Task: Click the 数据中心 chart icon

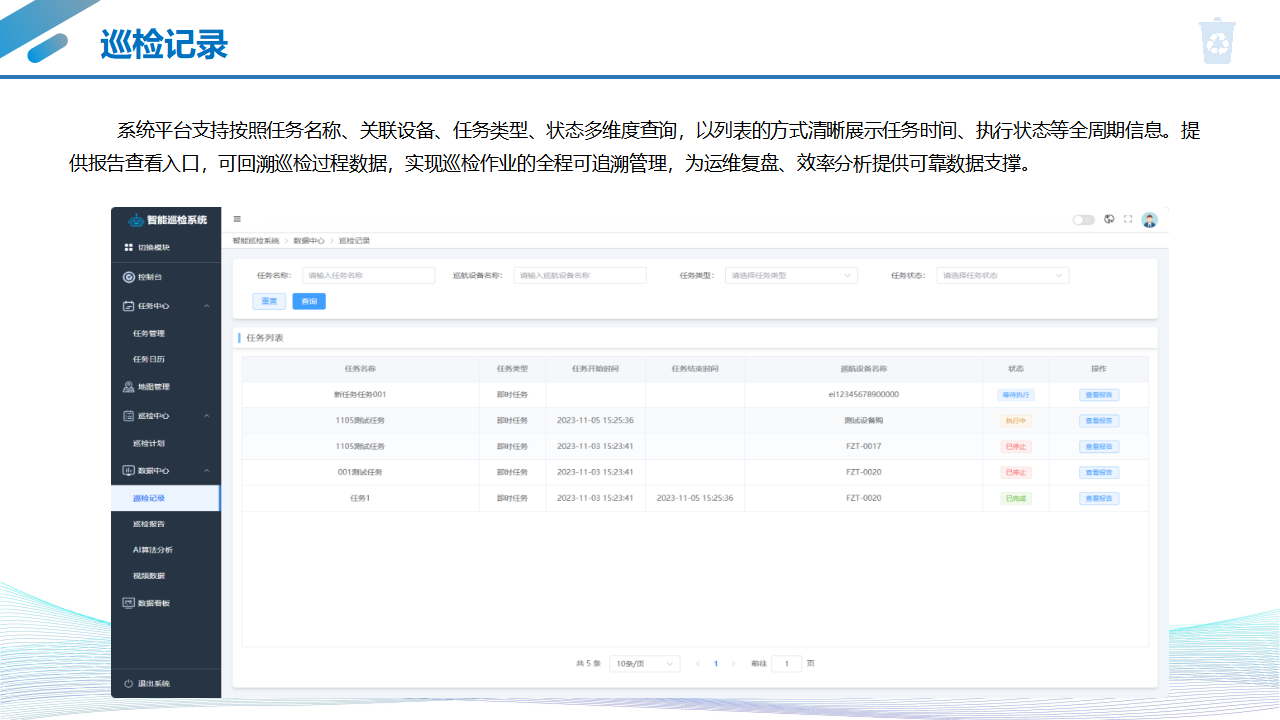Action: [x=128, y=470]
